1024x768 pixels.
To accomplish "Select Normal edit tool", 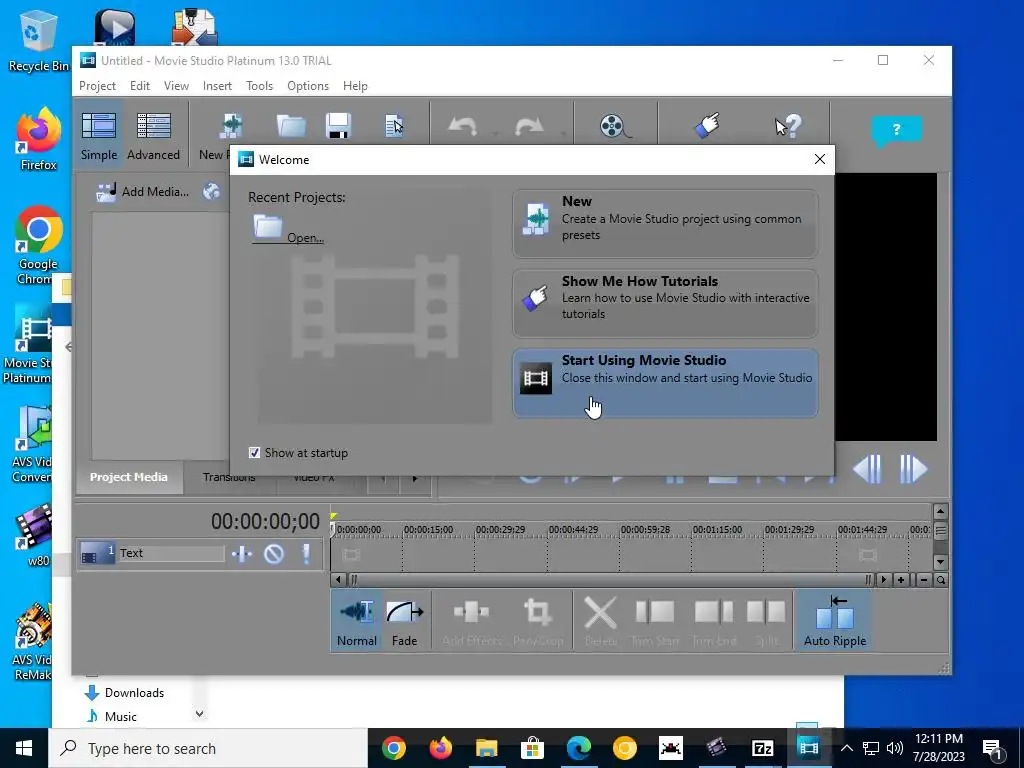I will pos(357,621).
